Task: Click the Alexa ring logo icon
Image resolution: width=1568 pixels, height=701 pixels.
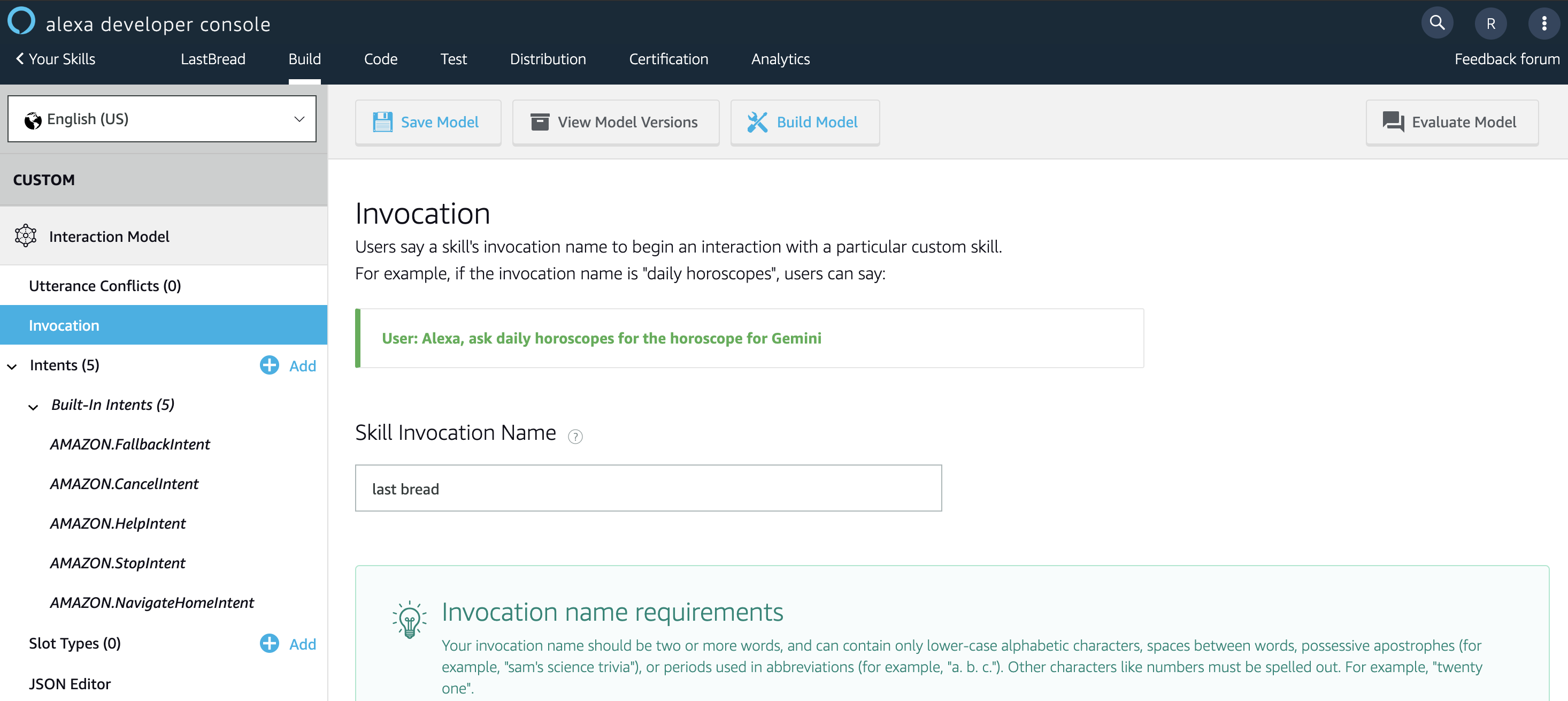Action: point(21,20)
